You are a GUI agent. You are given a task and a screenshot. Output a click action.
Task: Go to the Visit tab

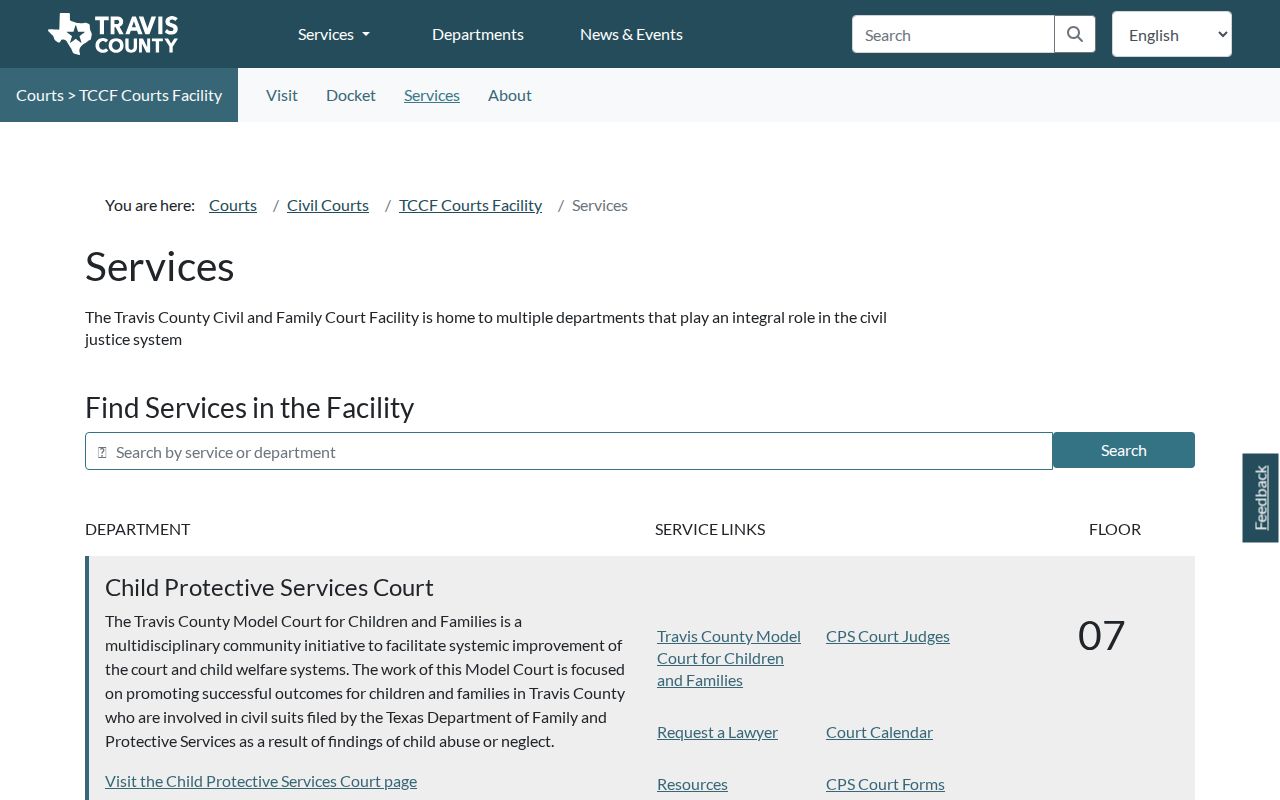[282, 95]
